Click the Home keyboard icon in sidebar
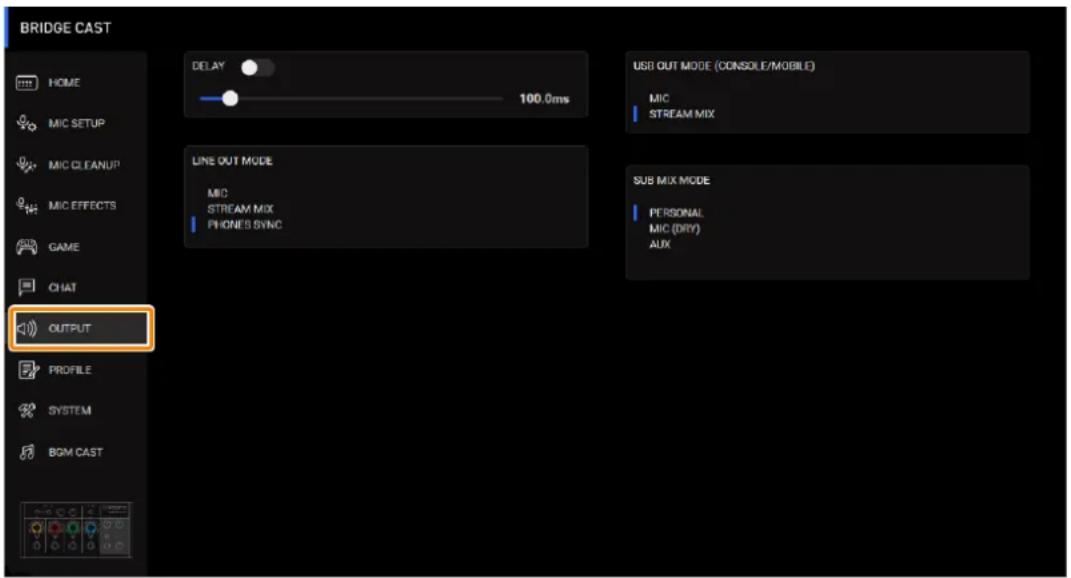This screenshot has width=1071, height=578. click(27, 83)
